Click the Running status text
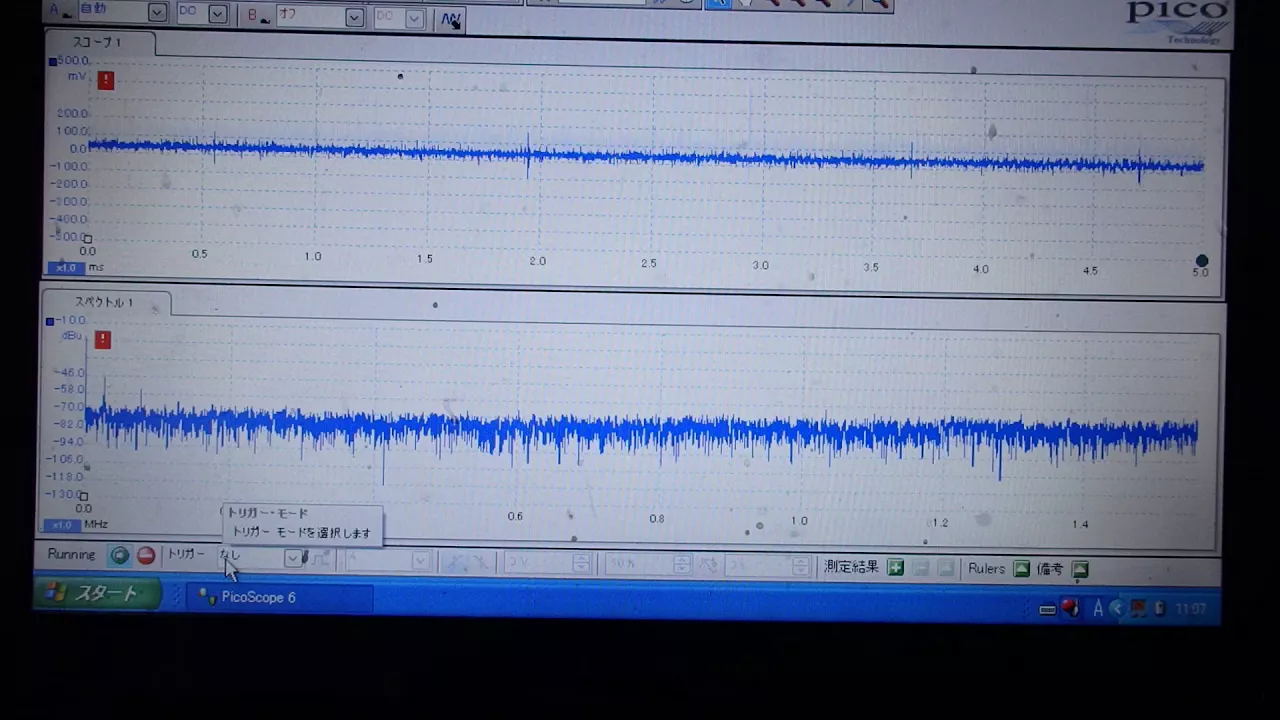Viewport: 1280px width, 720px height. point(72,554)
